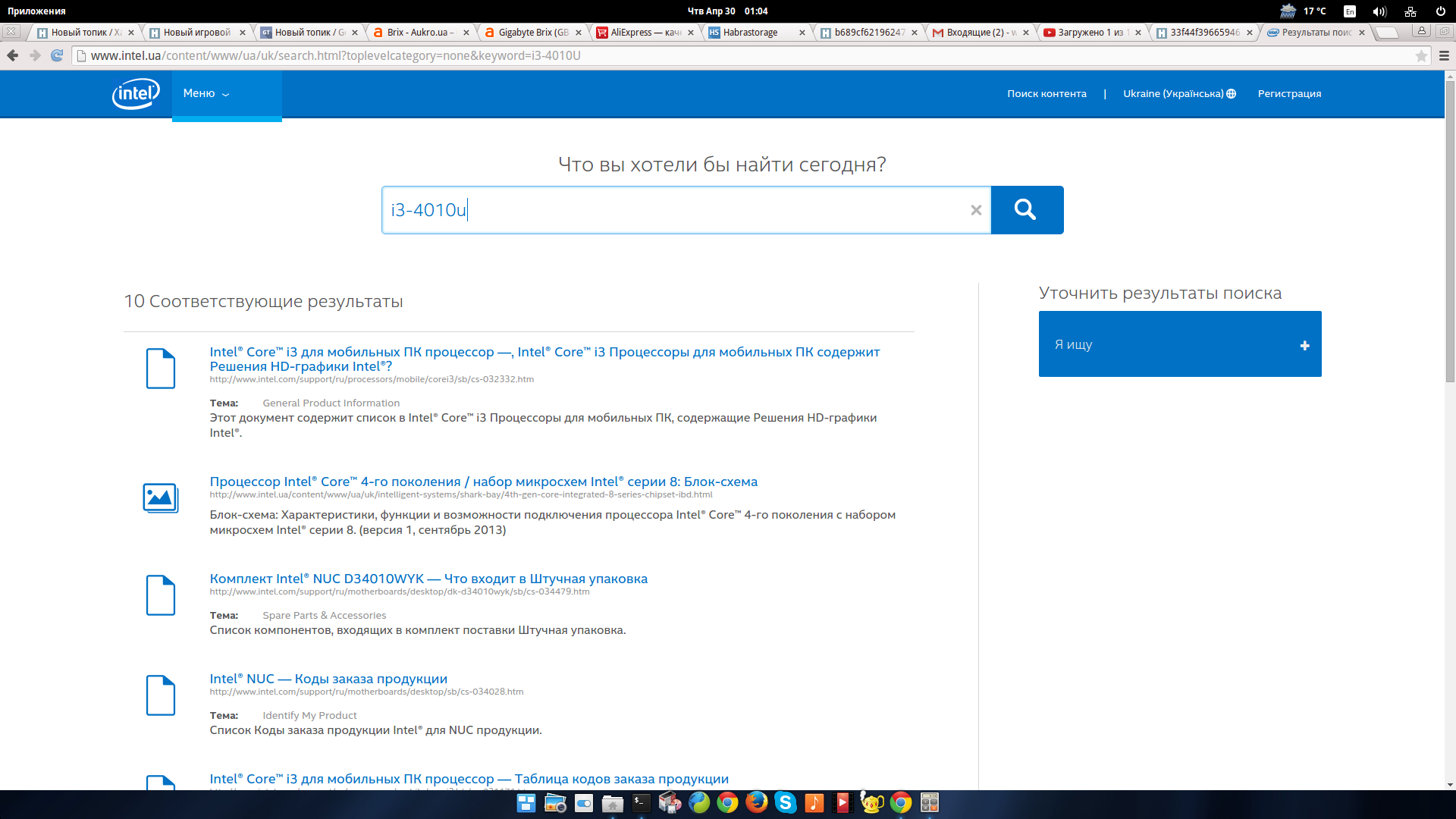Reload the page with the refresh icon

tap(57, 55)
